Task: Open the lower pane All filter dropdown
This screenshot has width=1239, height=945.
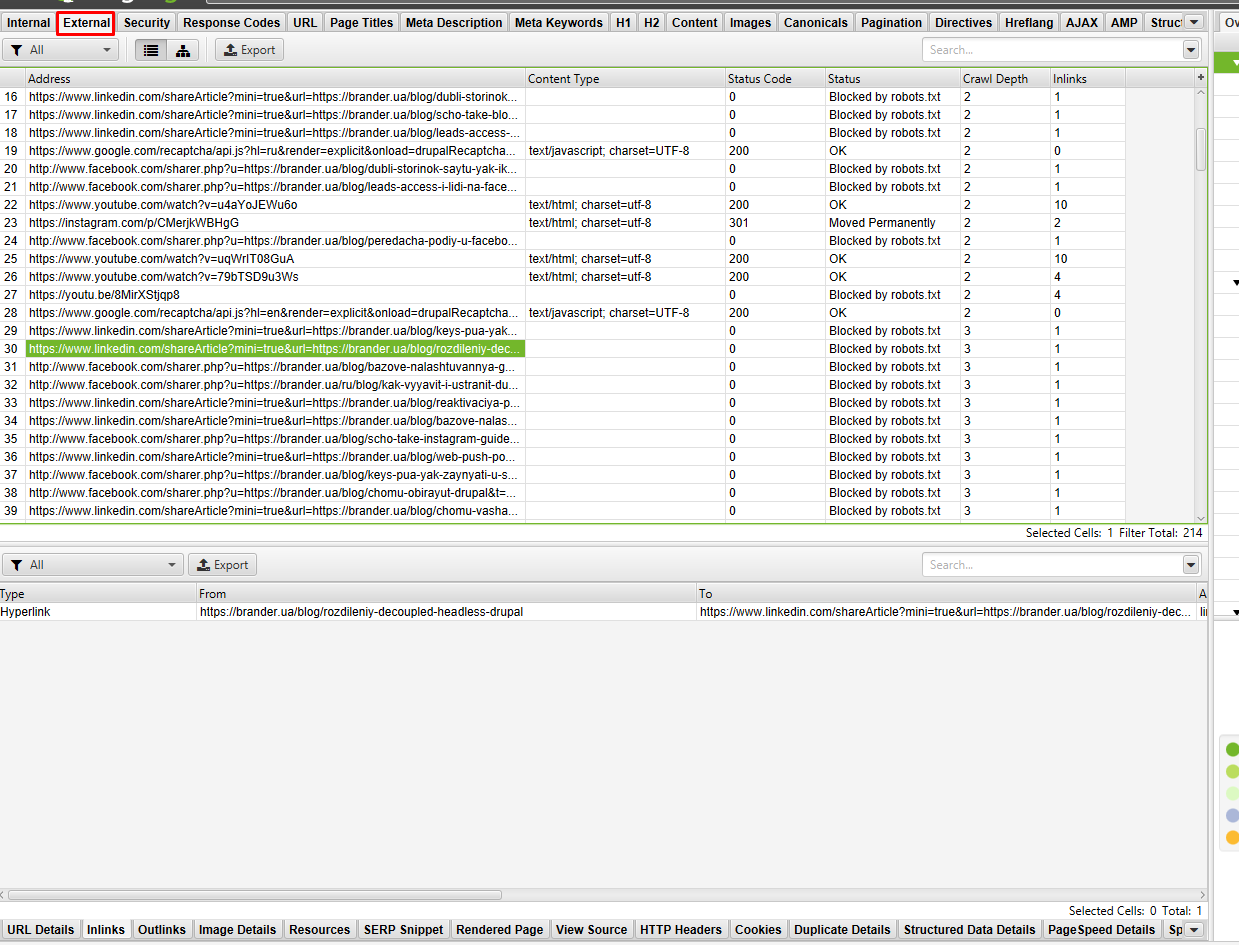Action: pyautogui.click(x=93, y=565)
